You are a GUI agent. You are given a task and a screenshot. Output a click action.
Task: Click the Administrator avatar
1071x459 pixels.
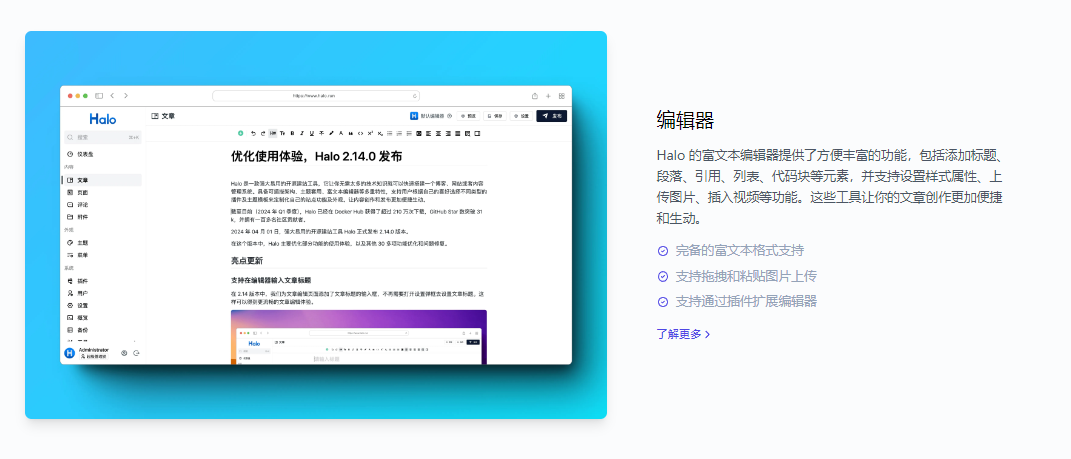point(69,353)
